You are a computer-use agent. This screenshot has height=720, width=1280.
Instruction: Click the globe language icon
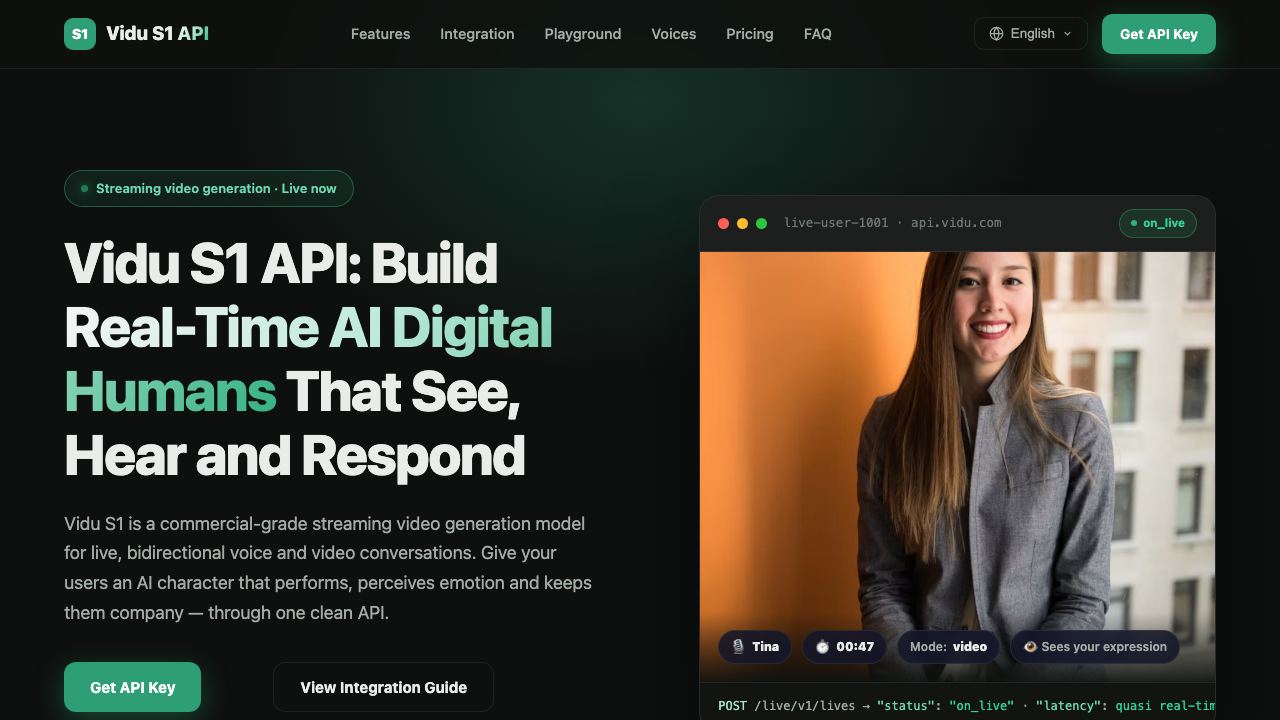[x=996, y=34]
